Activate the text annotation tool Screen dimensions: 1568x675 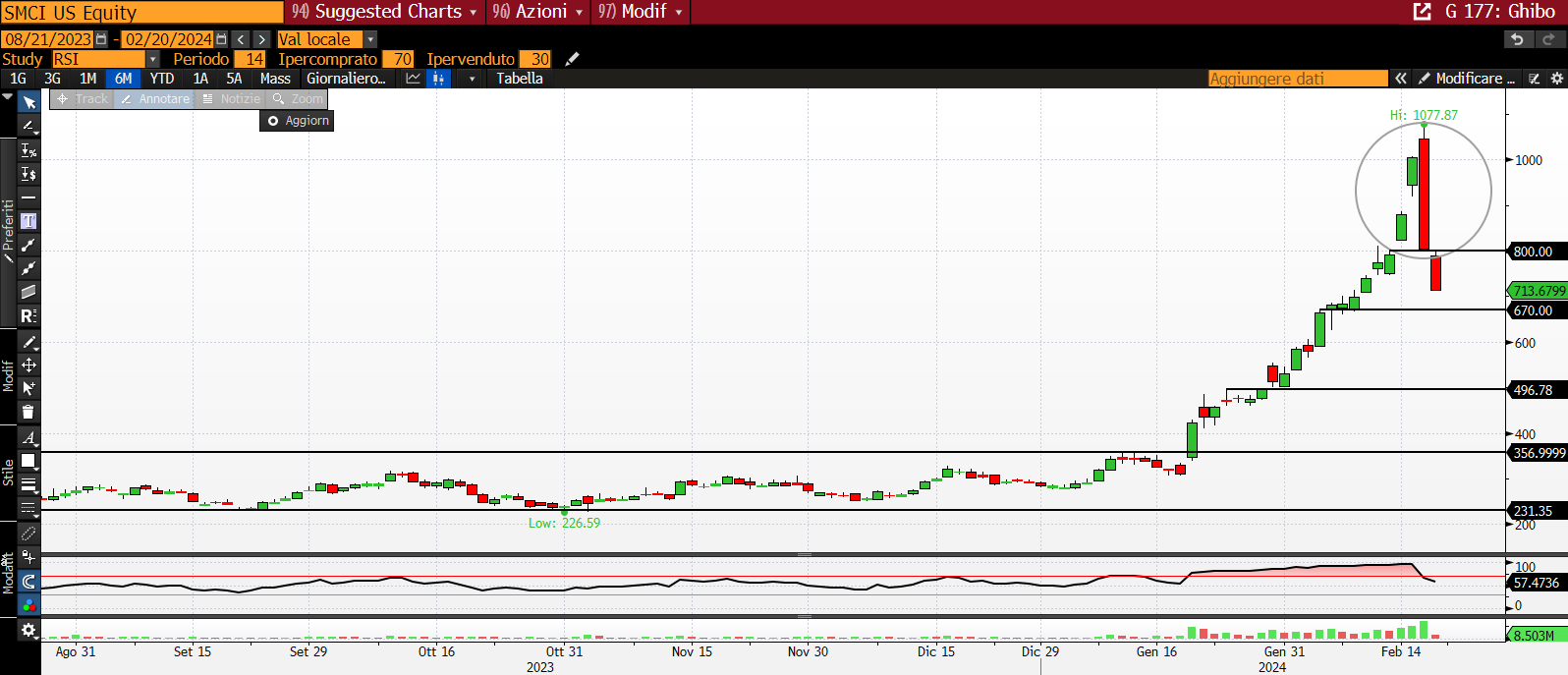coord(28,221)
